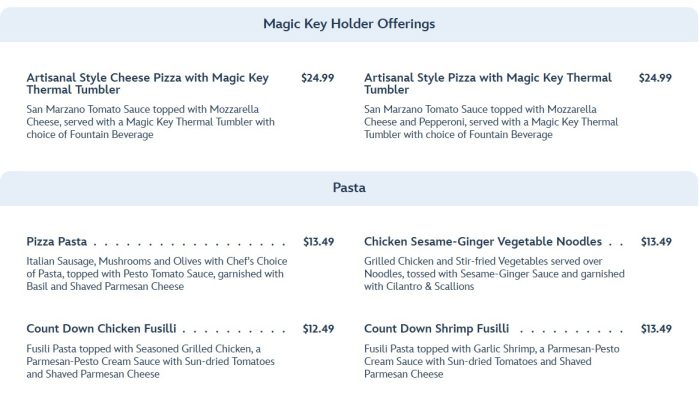Click the price beside Count Down Shrimp Fusilli
Screen dimensions: 700x401
tap(656, 328)
